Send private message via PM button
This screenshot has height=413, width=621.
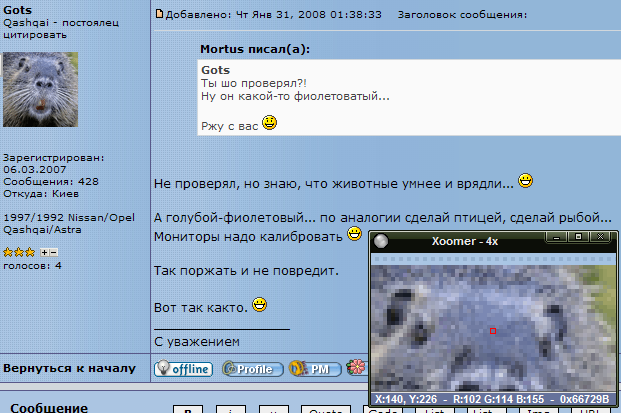point(310,369)
